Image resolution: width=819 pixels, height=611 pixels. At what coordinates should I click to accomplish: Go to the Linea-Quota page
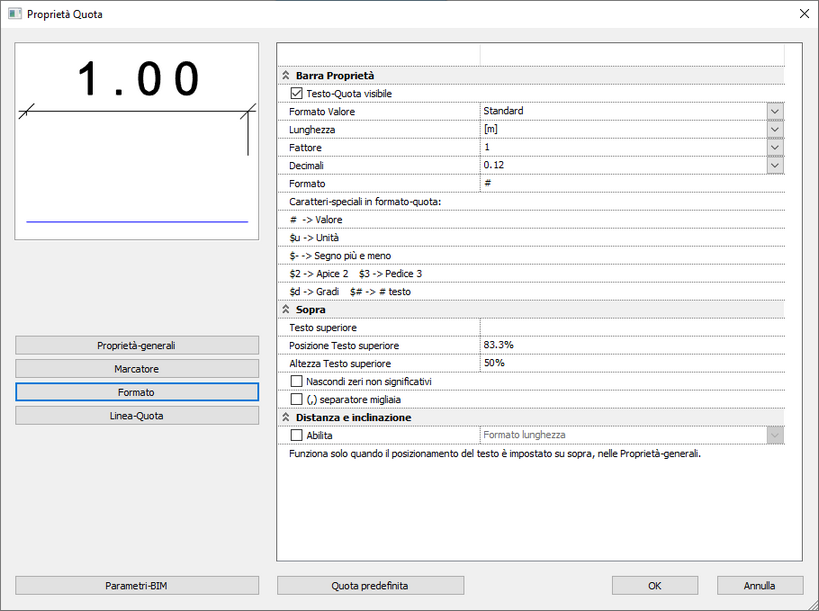137,416
